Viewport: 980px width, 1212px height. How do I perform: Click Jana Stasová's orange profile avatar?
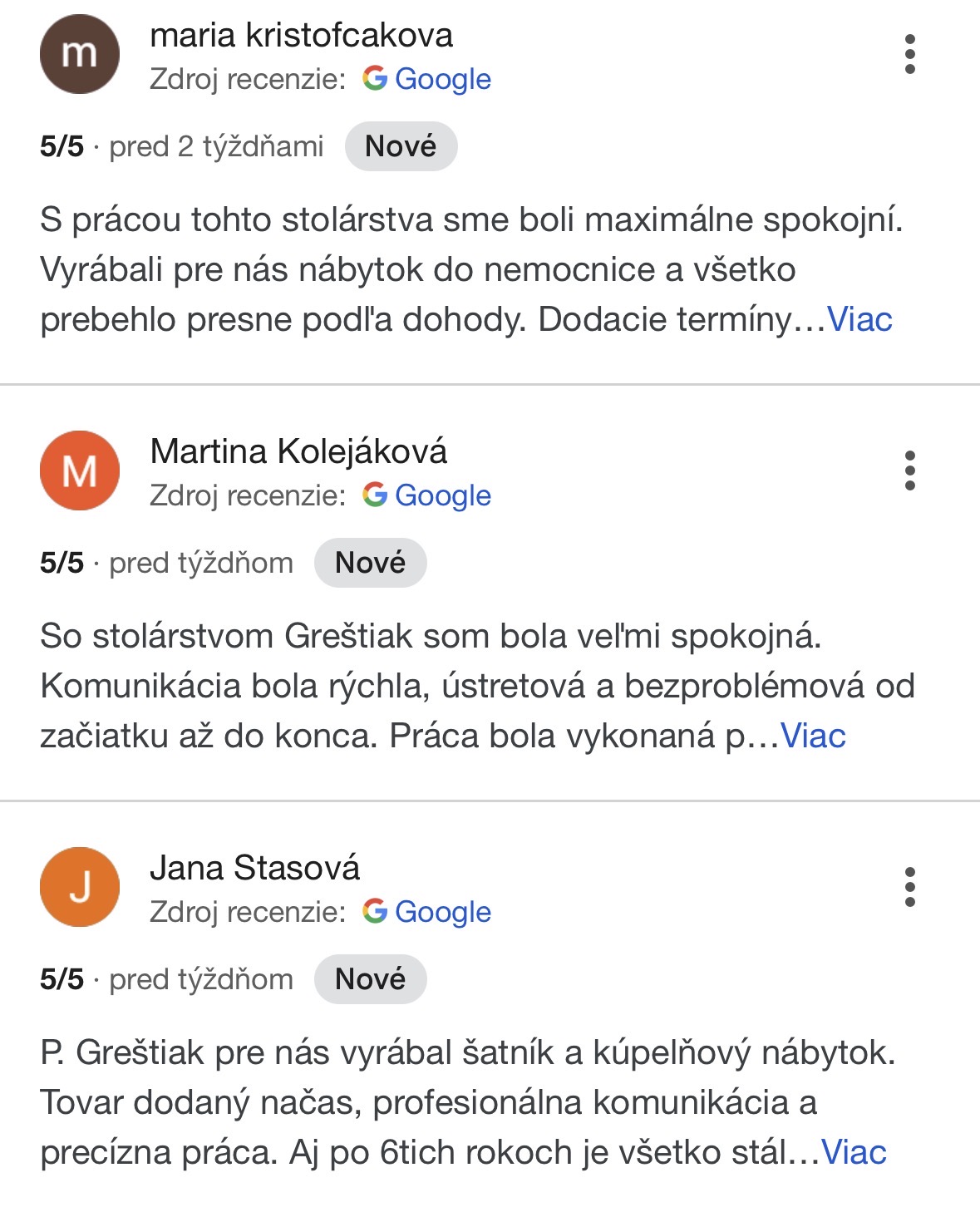click(x=80, y=887)
